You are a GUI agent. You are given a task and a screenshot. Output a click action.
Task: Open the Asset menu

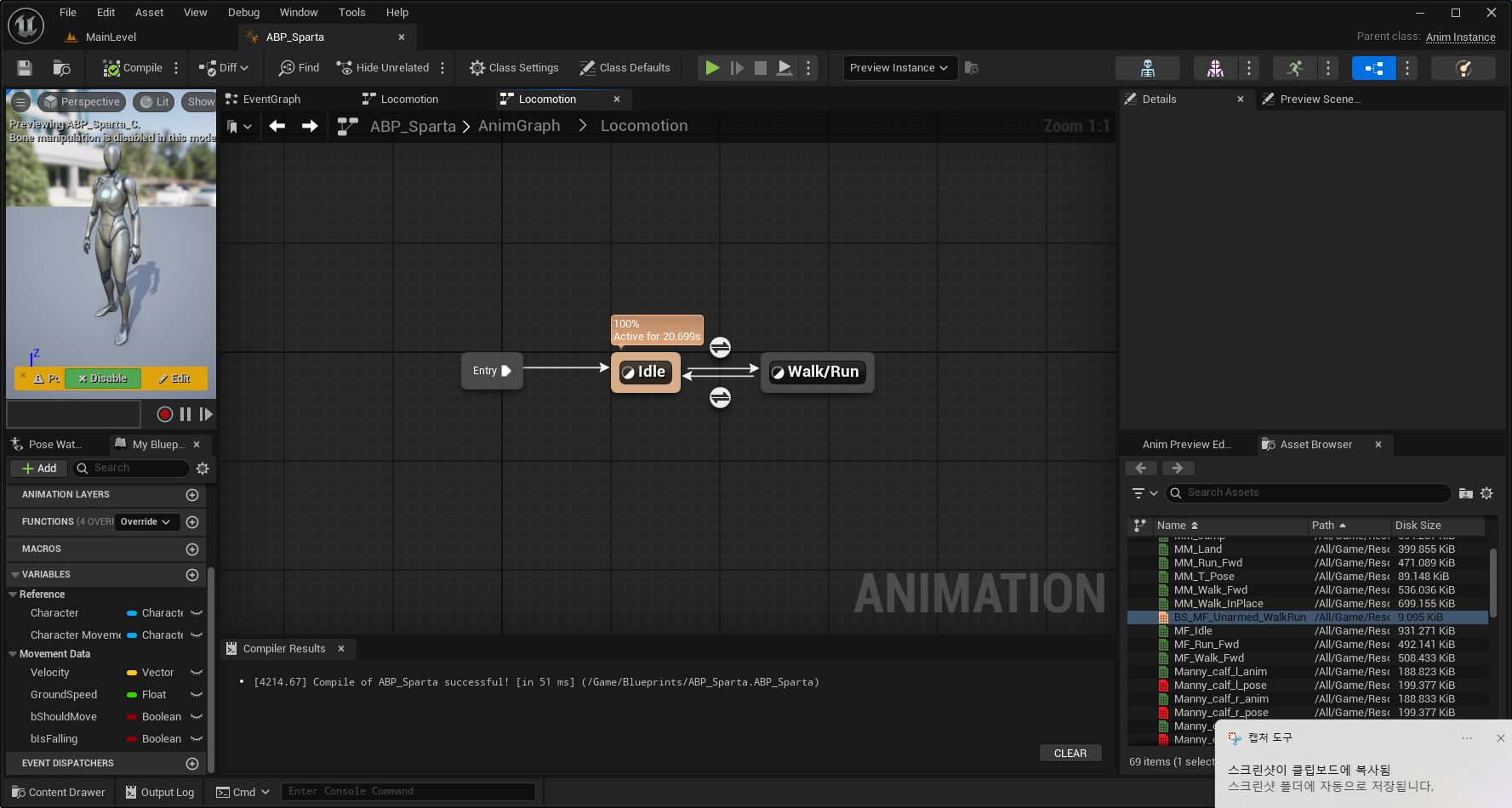[x=149, y=13]
